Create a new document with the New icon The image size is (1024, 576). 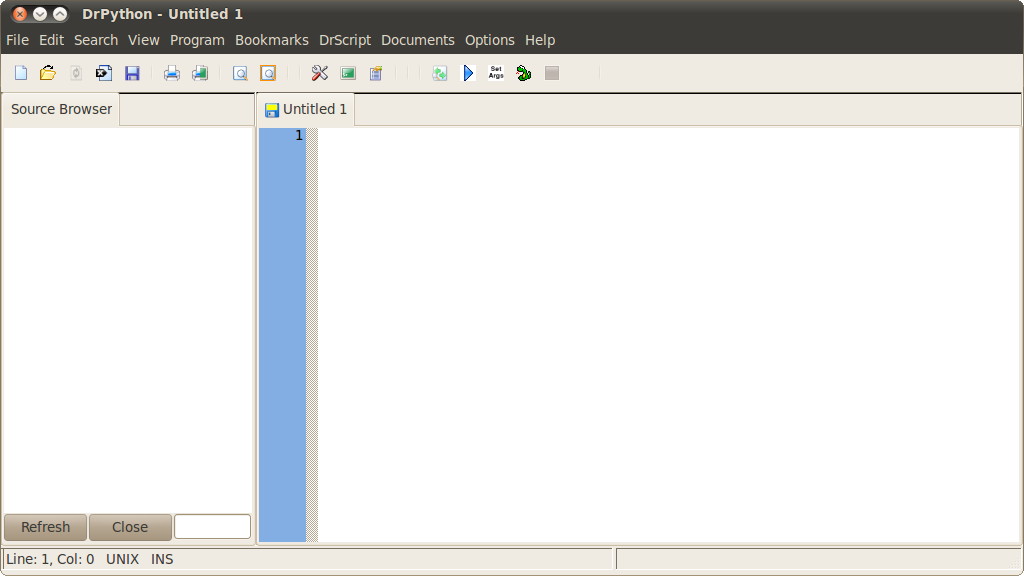[x=21, y=73]
